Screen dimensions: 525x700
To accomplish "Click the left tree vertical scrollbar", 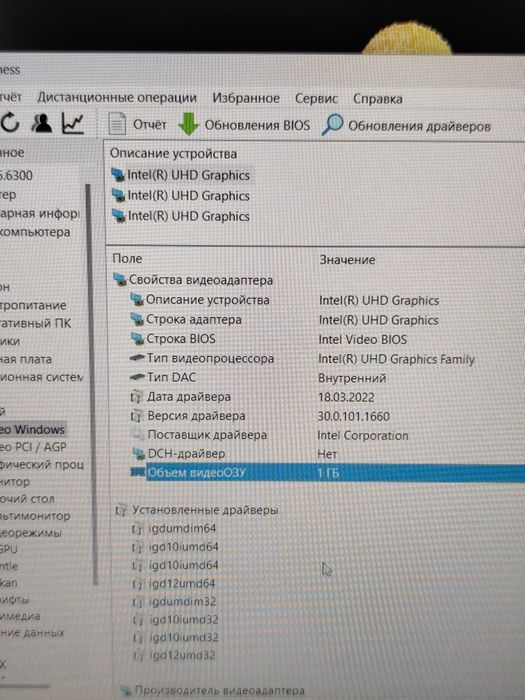I will point(91,384).
